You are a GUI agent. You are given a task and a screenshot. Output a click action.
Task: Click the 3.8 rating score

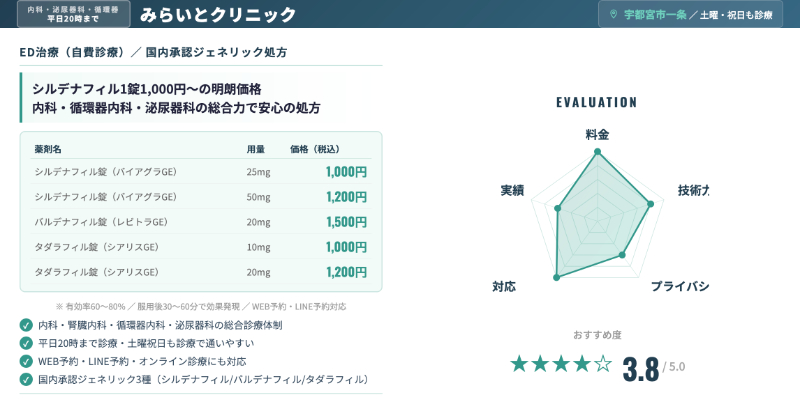tap(640, 368)
